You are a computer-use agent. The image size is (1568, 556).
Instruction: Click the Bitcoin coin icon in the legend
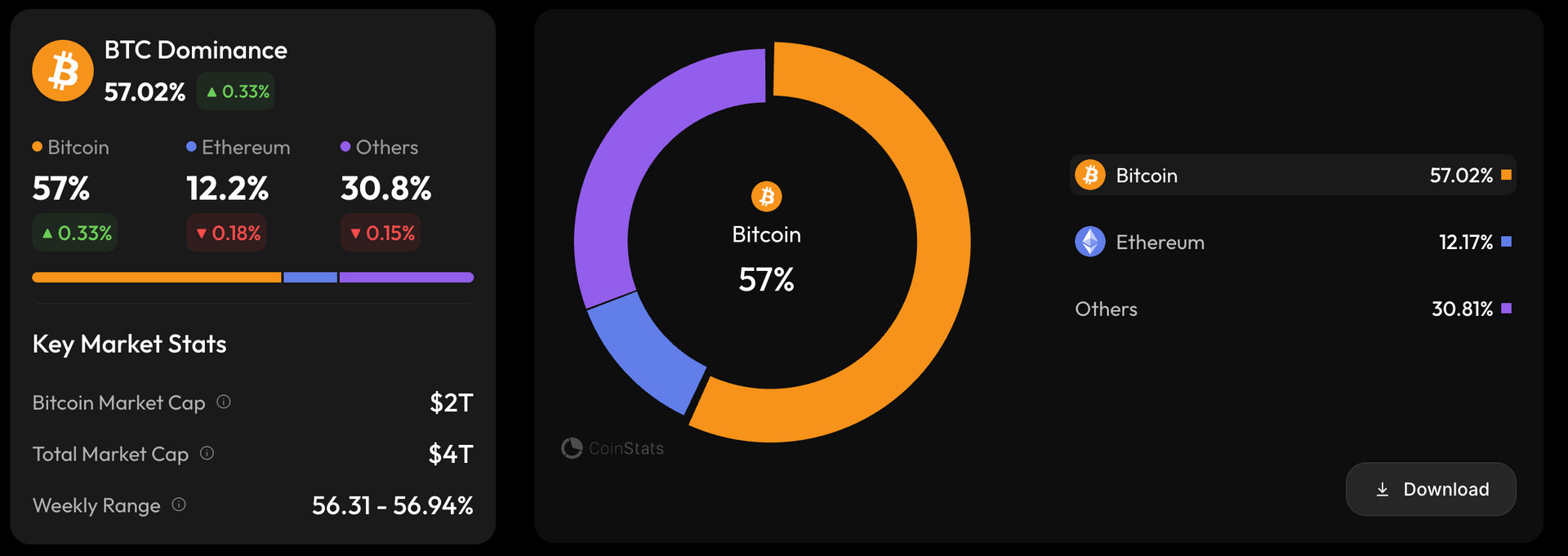[x=1089, y=175]
